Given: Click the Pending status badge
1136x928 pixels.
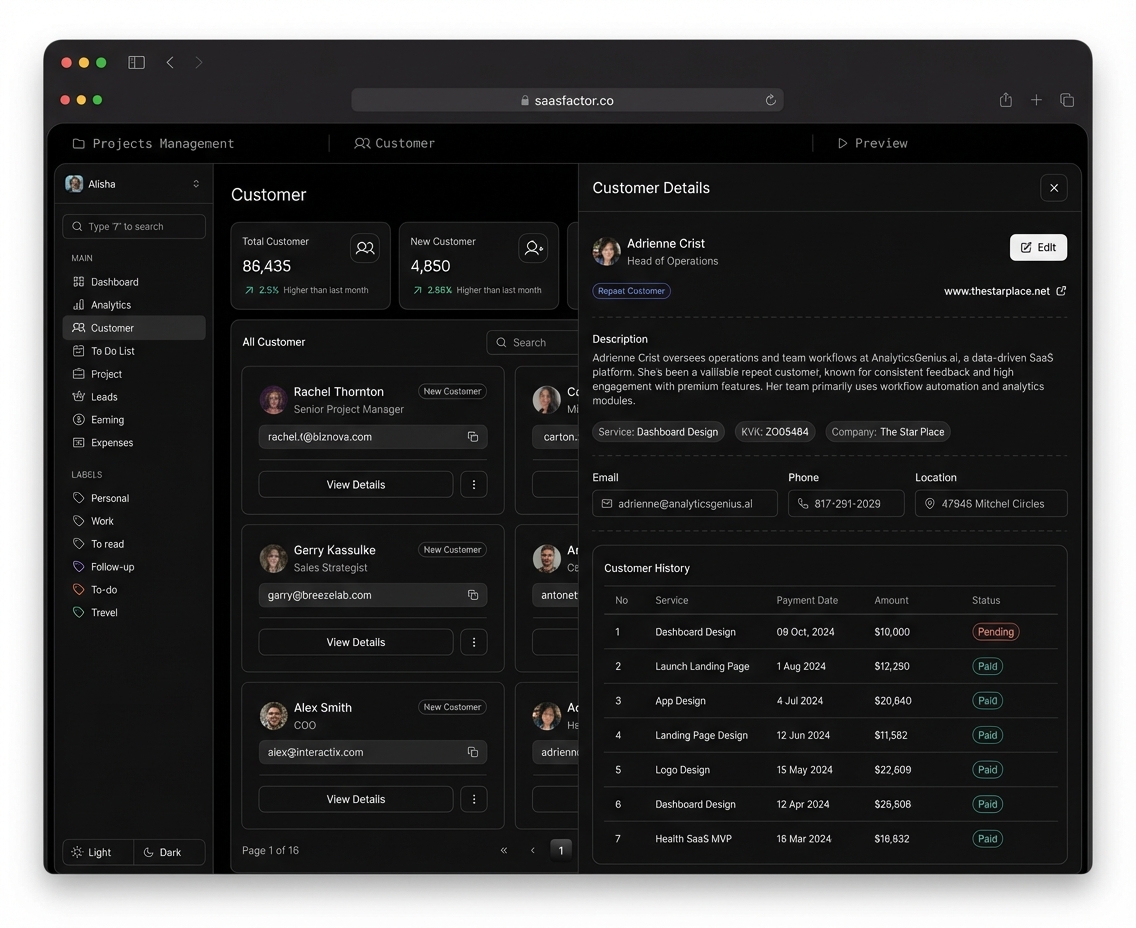Looking at the screenshot, I should [995, 632].
